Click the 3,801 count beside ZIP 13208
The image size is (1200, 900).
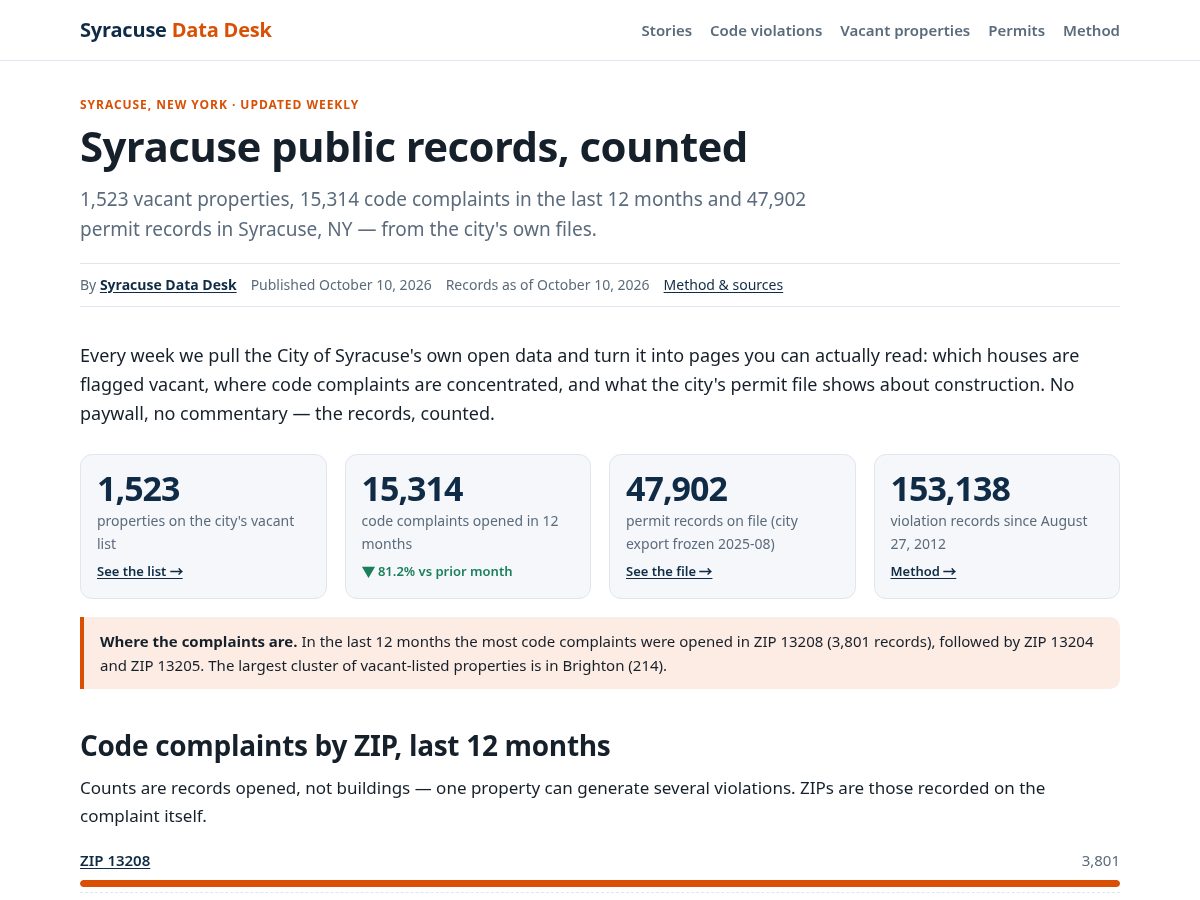pos(1100,861)
